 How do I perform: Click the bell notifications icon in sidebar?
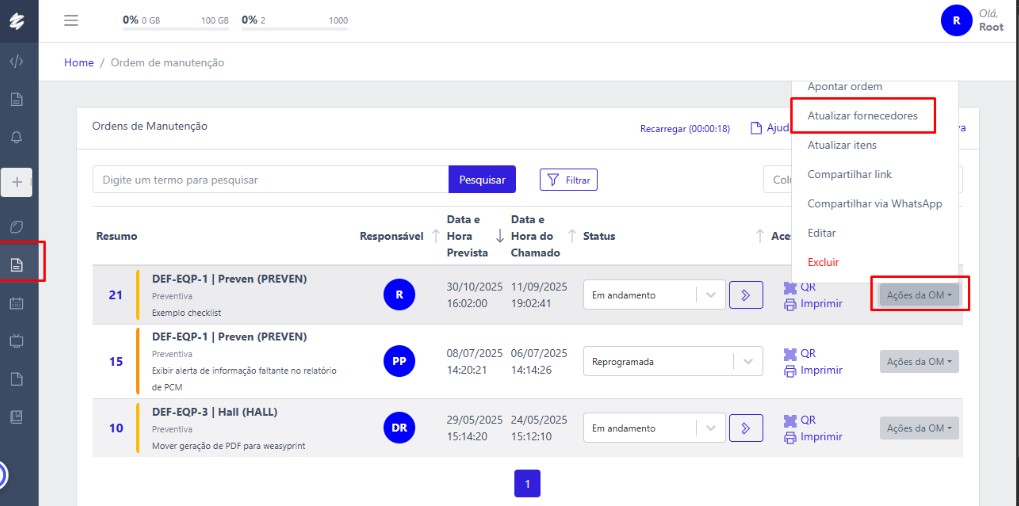point(16,137)
